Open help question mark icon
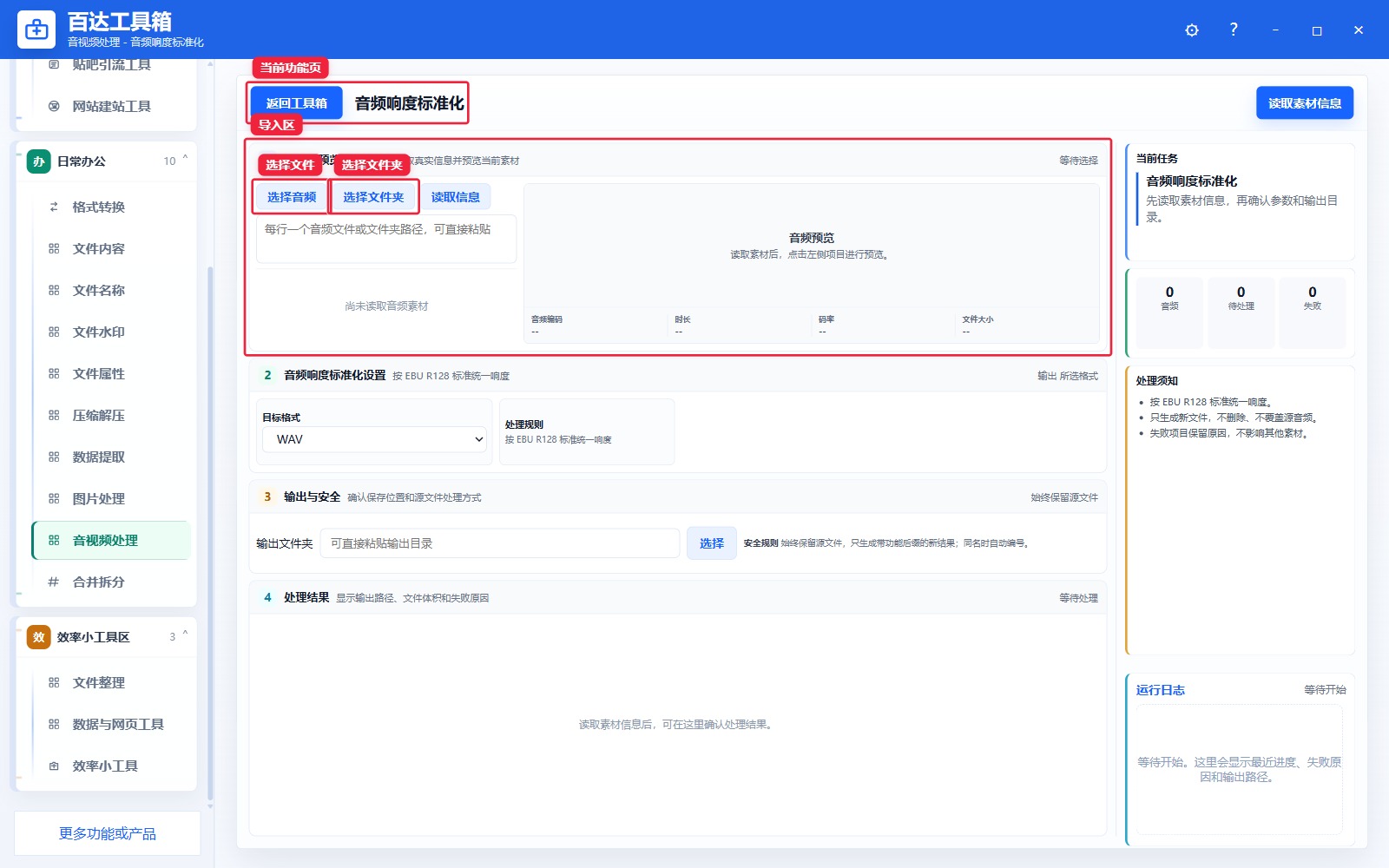The image size is (1389, 868). [1234, 30]
